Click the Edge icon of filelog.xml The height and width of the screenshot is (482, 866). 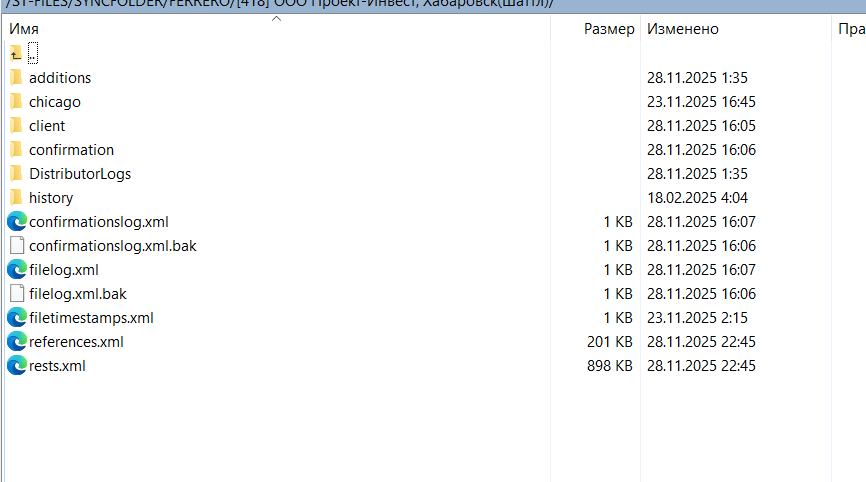[x=17, y=270]
